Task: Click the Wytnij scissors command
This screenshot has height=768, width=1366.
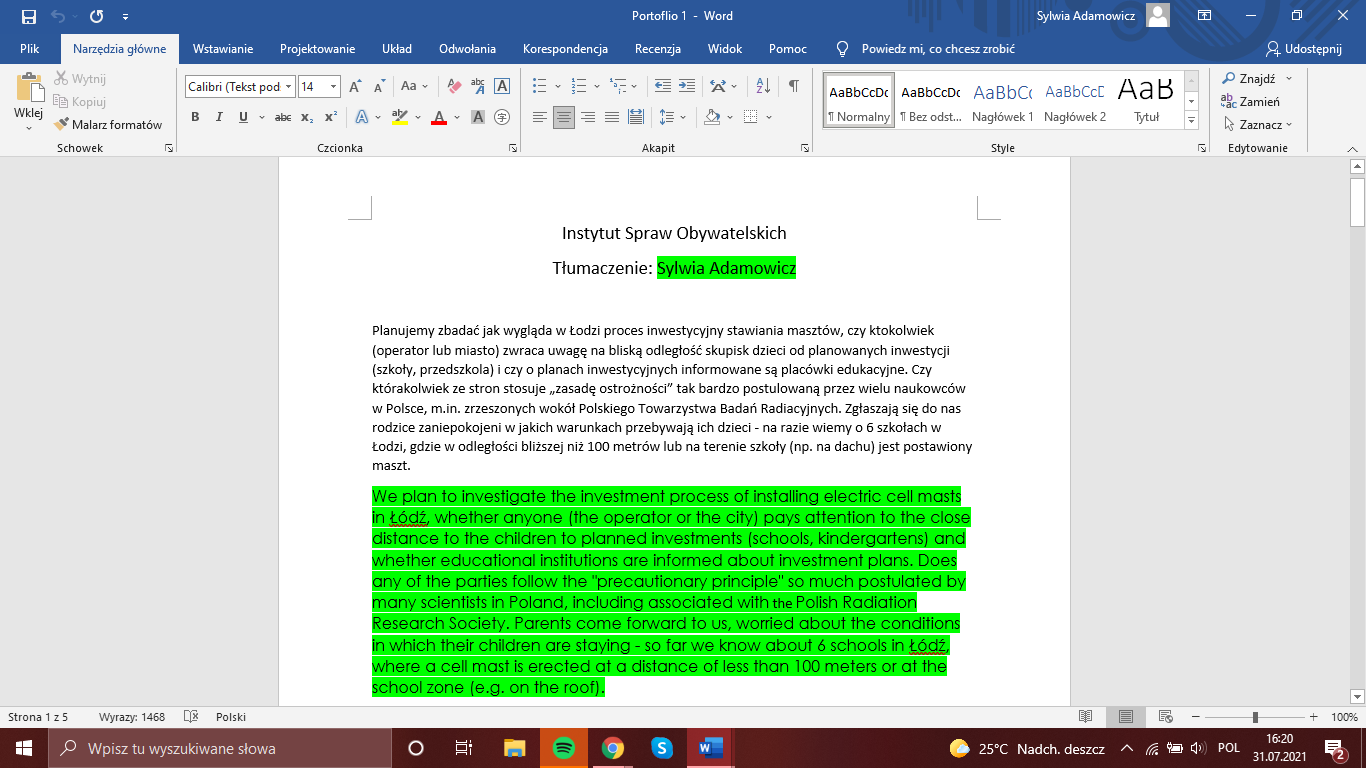Action: click(x=80, y=78)
